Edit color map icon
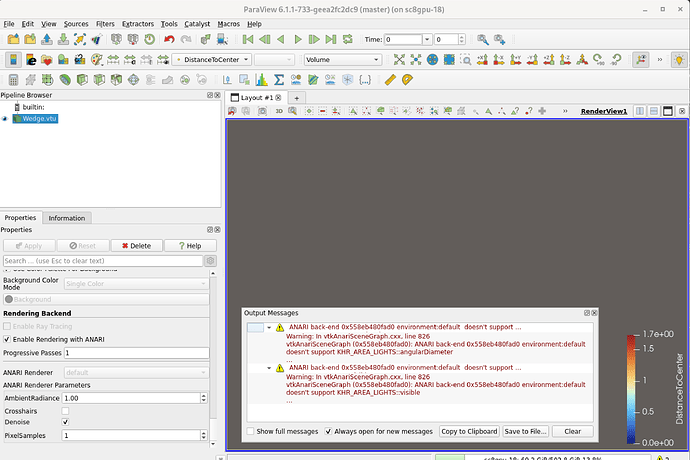 (x=31, y=59)
